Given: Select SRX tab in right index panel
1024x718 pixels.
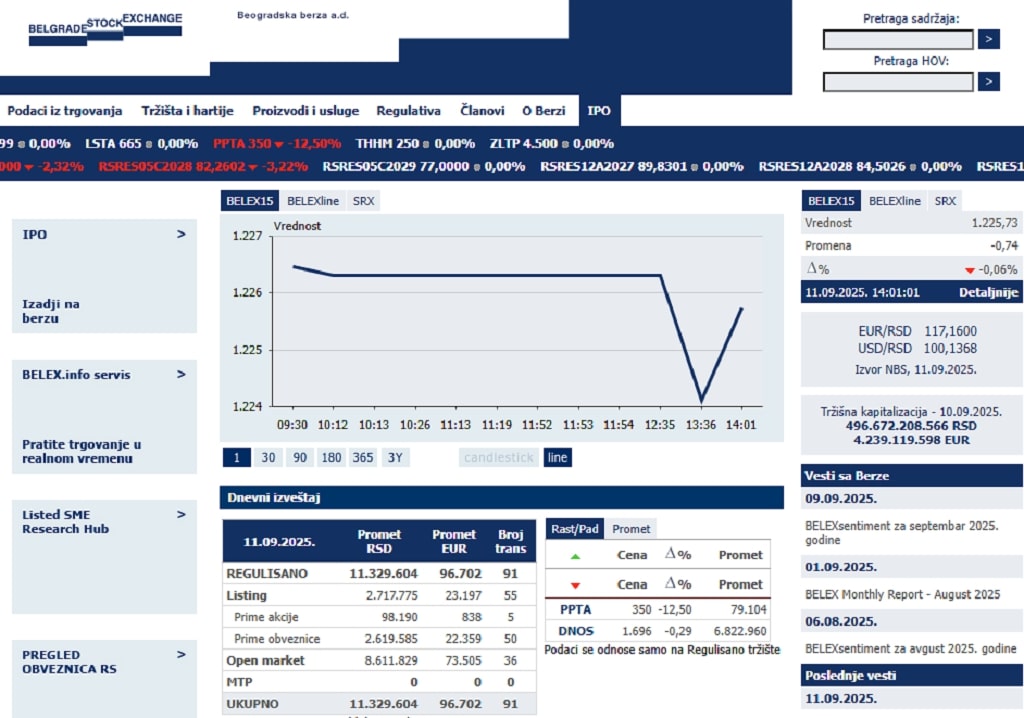Looking at the screenshot, I should tap(945, 201).
